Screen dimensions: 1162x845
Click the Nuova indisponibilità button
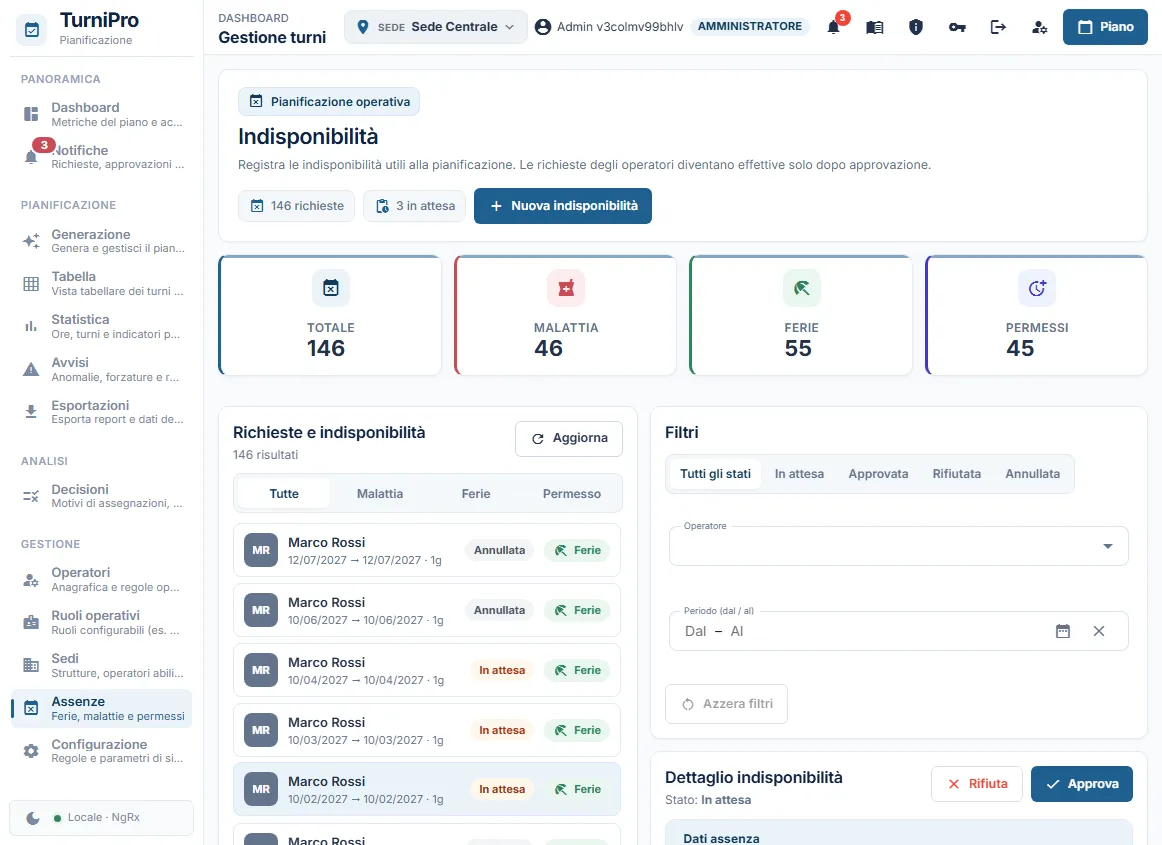562,206
